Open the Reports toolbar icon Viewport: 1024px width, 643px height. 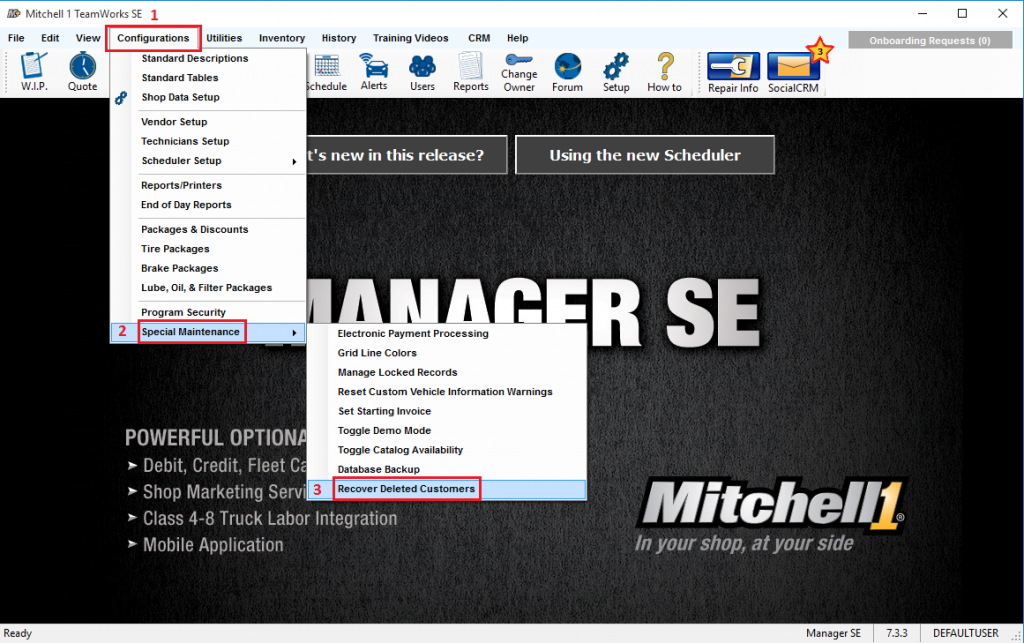(470, 72)
